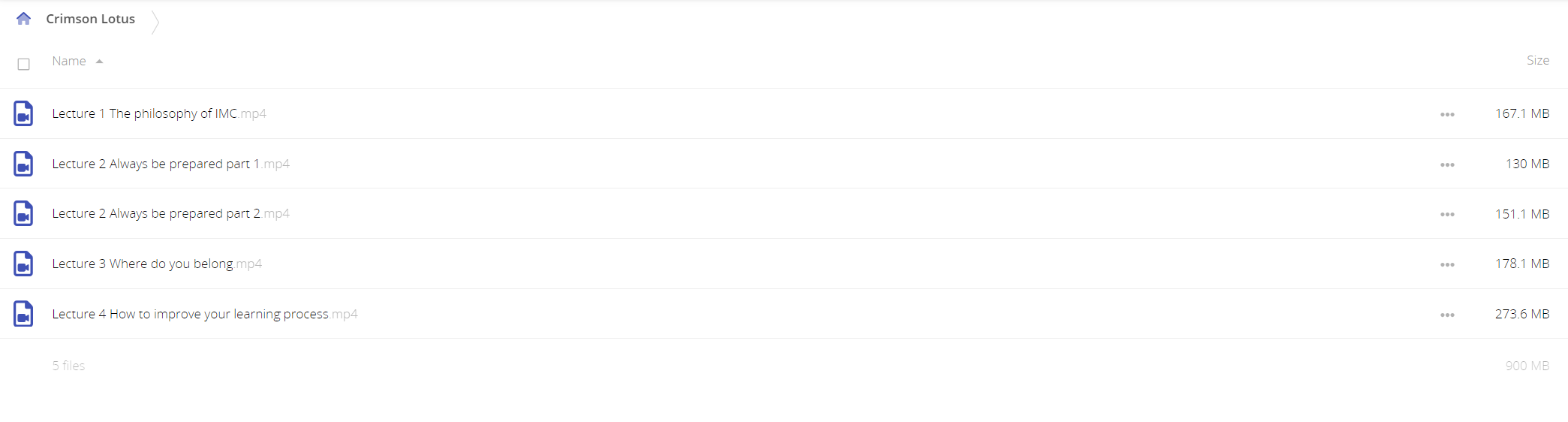
Task: Click video icon for Lecture 2 part 2
Action: (x=23, y=213)
